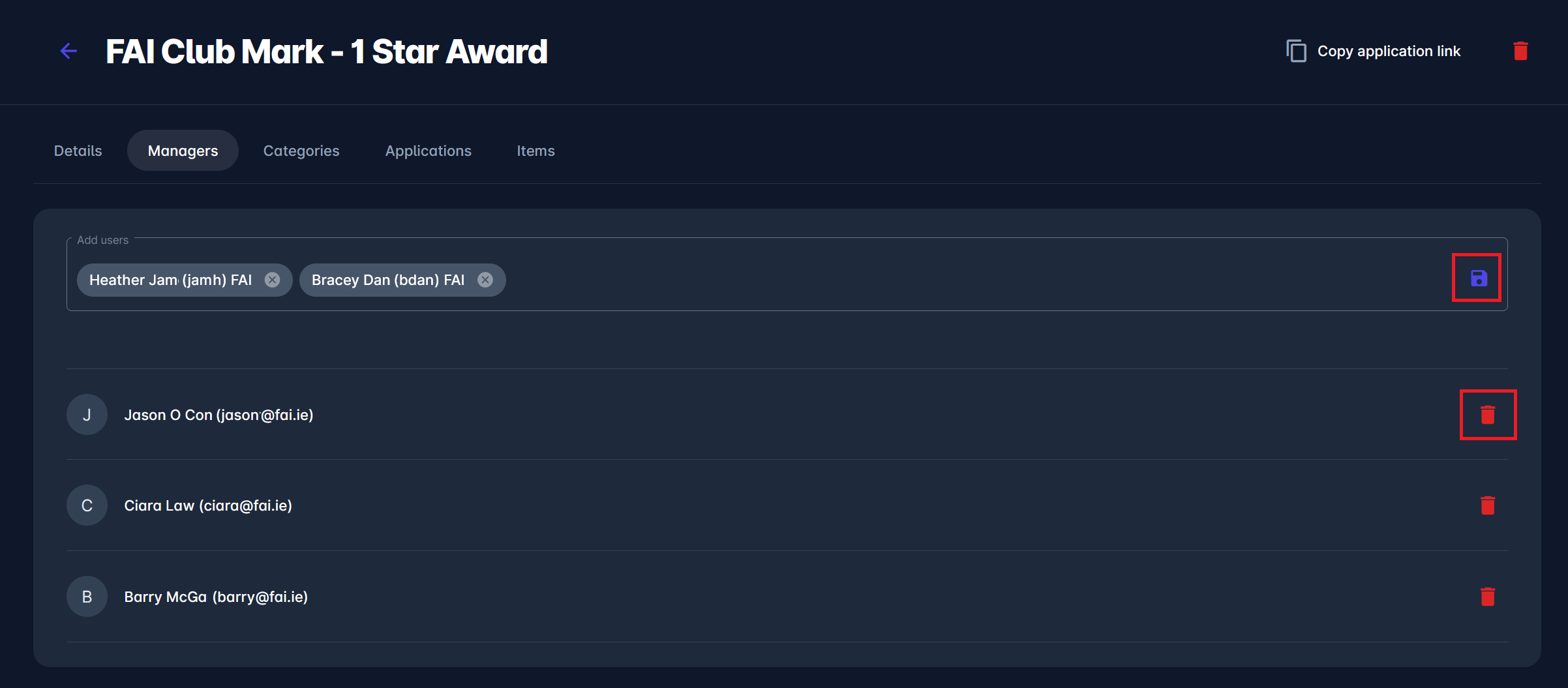Go to the Applications tab
Screen dimensions: 1568x688
(x=428, y=151)
